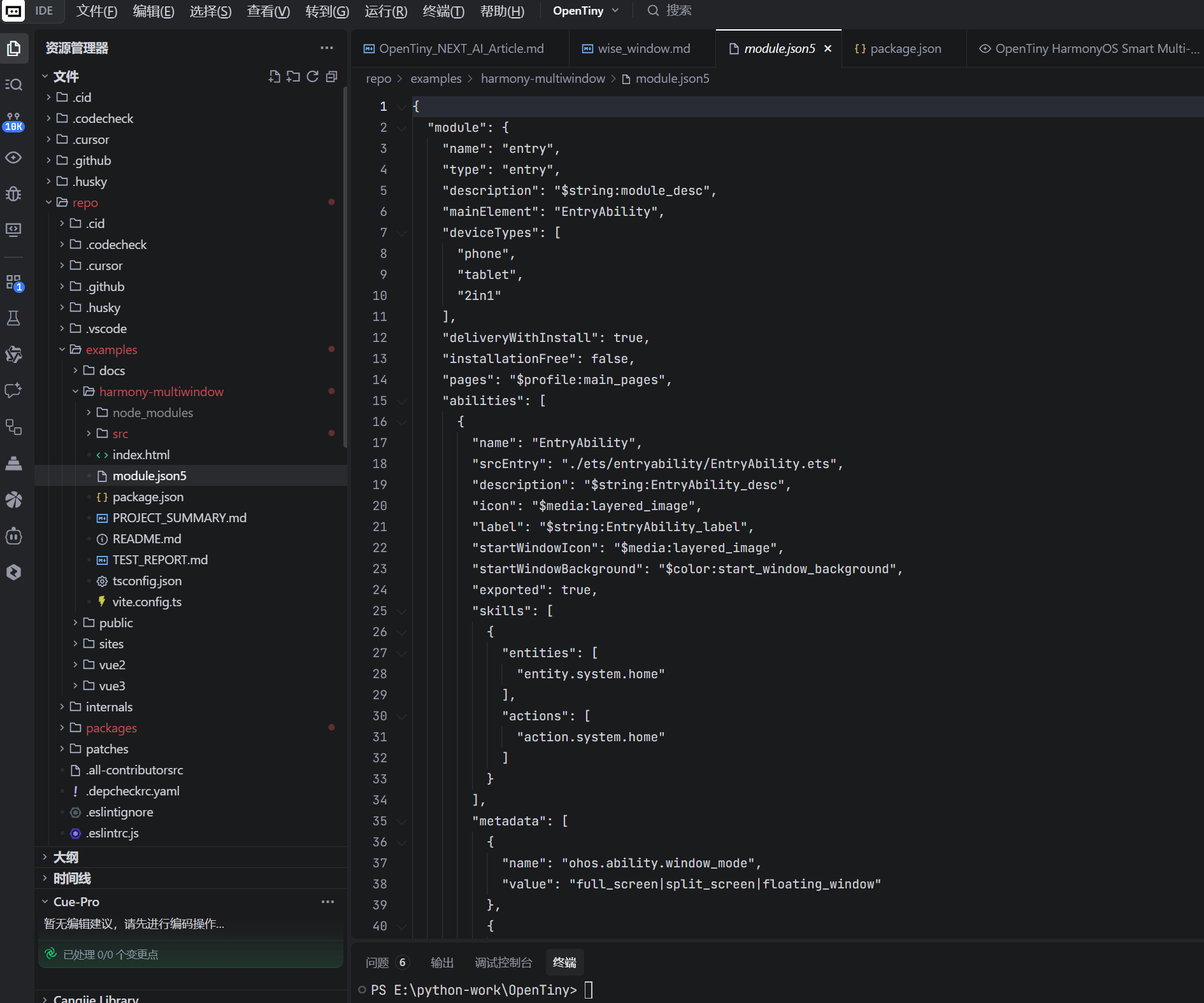
Task: Open extensions icon with badge 1
Action: tap(14, 282)
